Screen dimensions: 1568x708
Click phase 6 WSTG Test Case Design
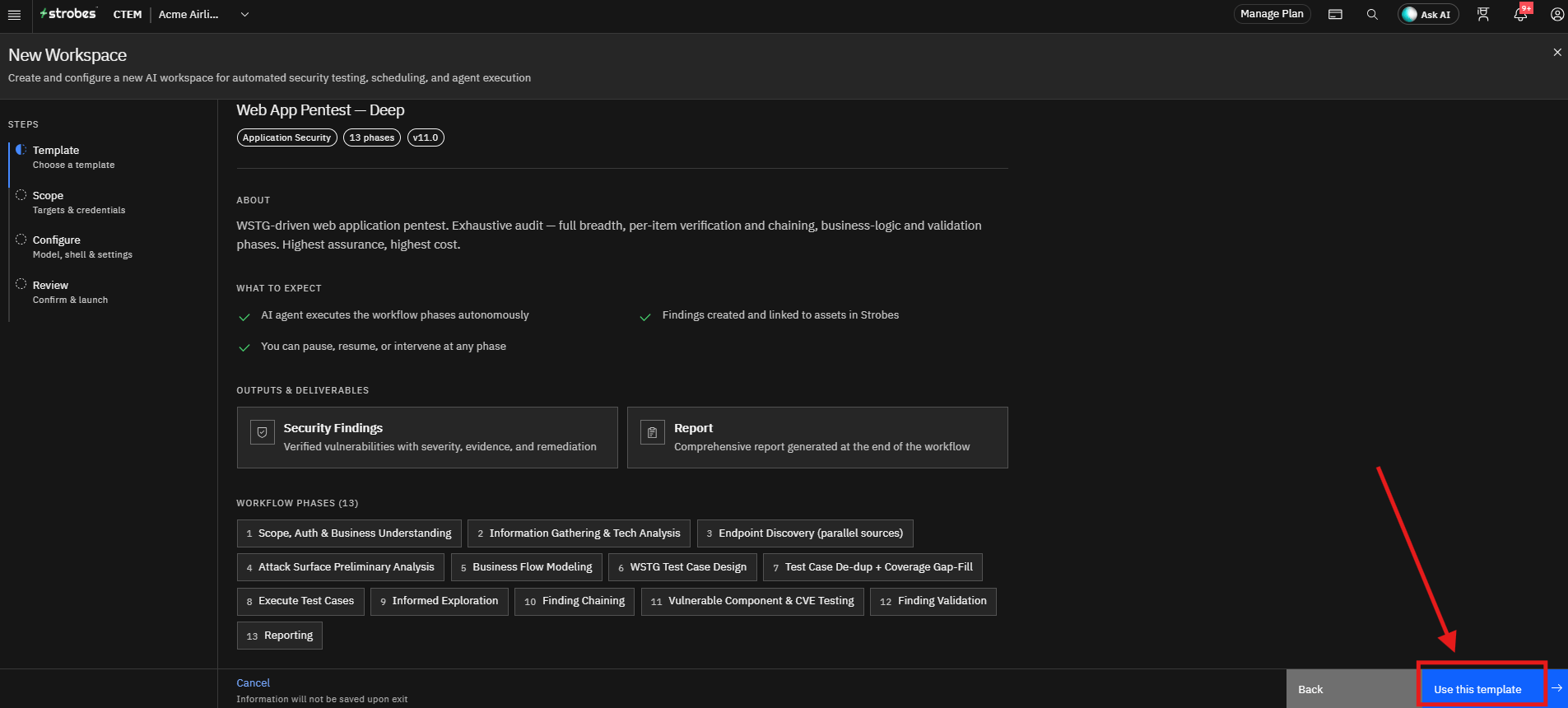[x=682, y=567]
